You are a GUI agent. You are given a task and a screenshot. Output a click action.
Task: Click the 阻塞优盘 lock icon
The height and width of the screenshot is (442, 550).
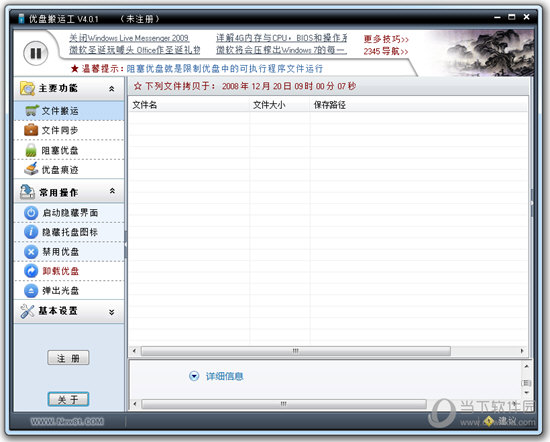click(31, 150)
